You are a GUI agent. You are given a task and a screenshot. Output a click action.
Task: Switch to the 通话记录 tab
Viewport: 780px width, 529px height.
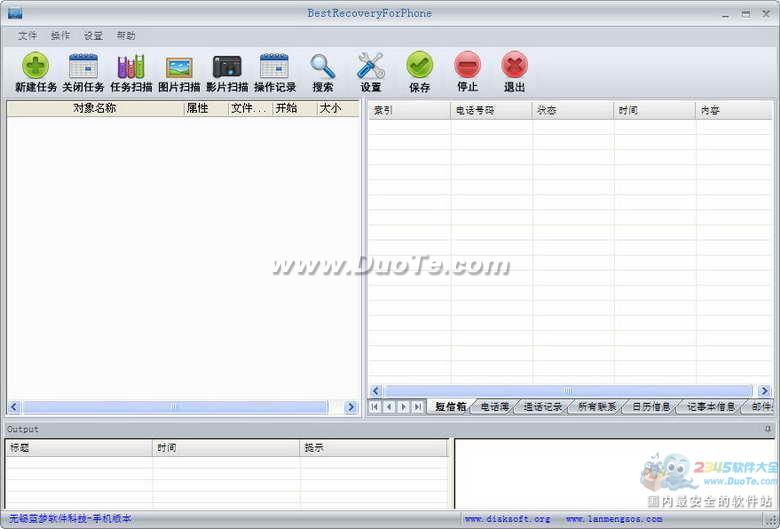[543, 407]
